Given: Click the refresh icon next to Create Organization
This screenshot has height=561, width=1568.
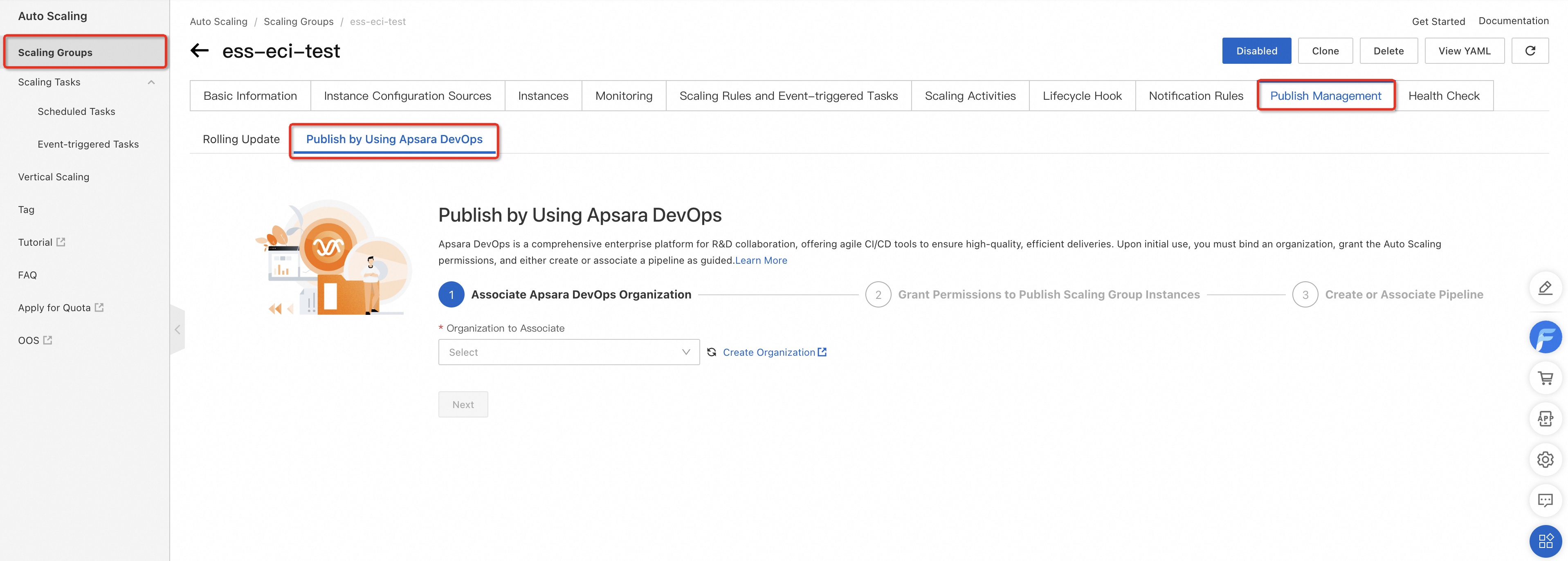Looking at the screenshot, I should [711, 352].
